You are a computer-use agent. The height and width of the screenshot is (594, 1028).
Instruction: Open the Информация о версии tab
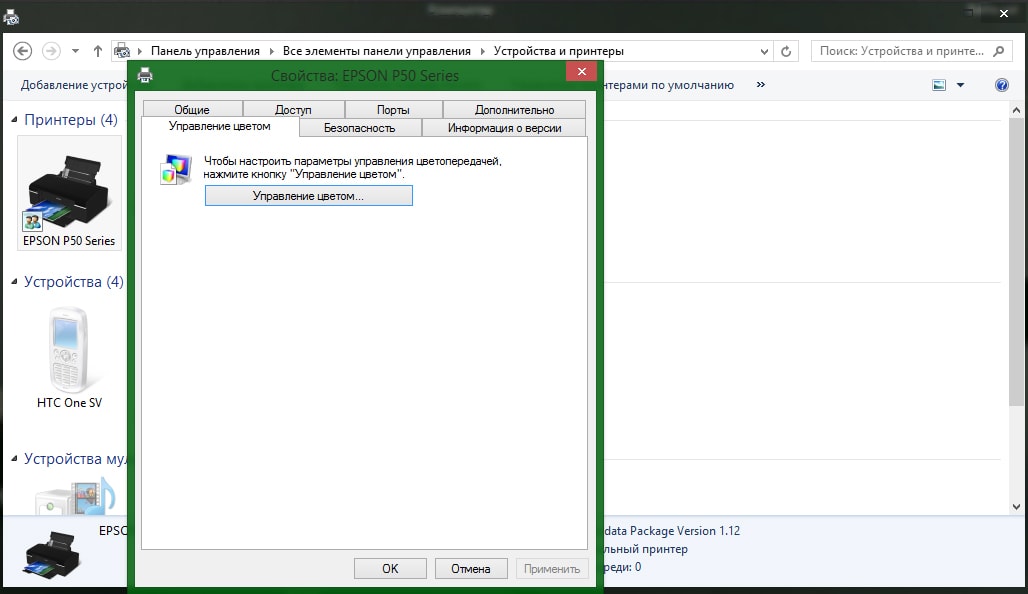coord(504,128)
